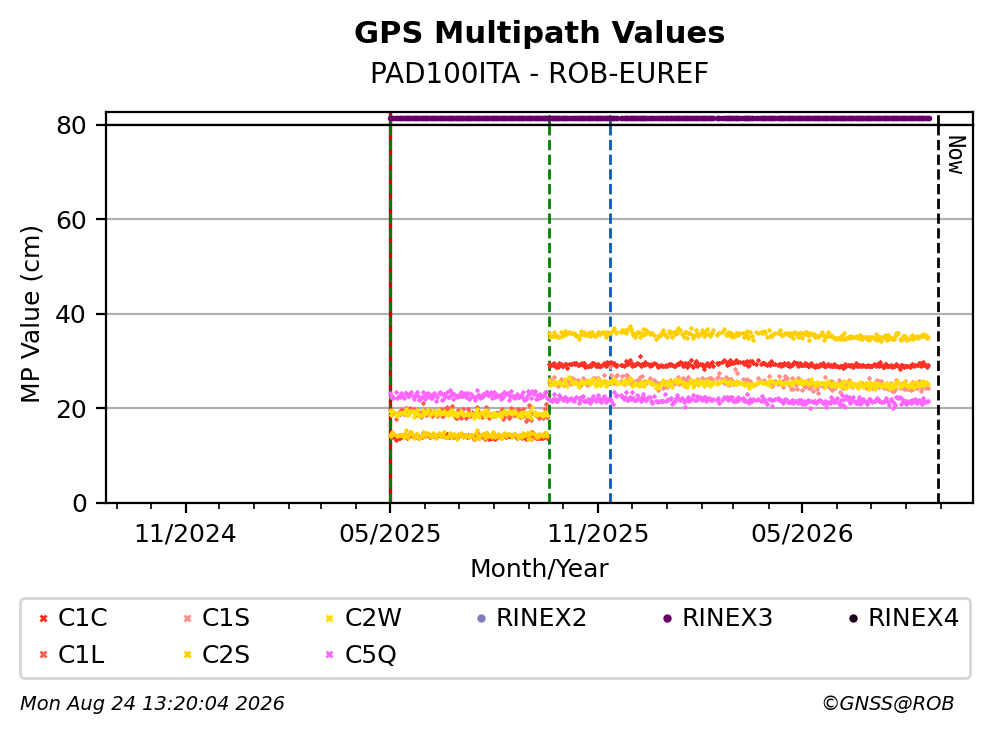Click the ©GNSS@ROB copyright text
Screen dimensions: 993x734
pyautogui.click(x=888, y=703)
